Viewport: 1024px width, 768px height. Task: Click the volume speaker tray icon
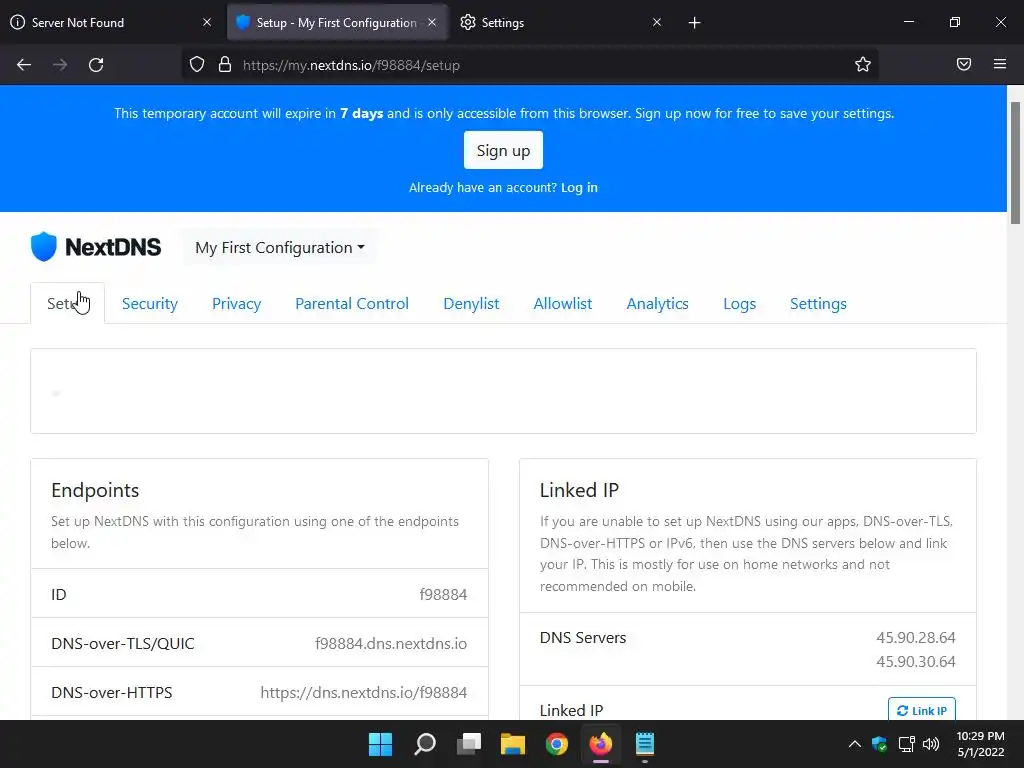point(931,744)
